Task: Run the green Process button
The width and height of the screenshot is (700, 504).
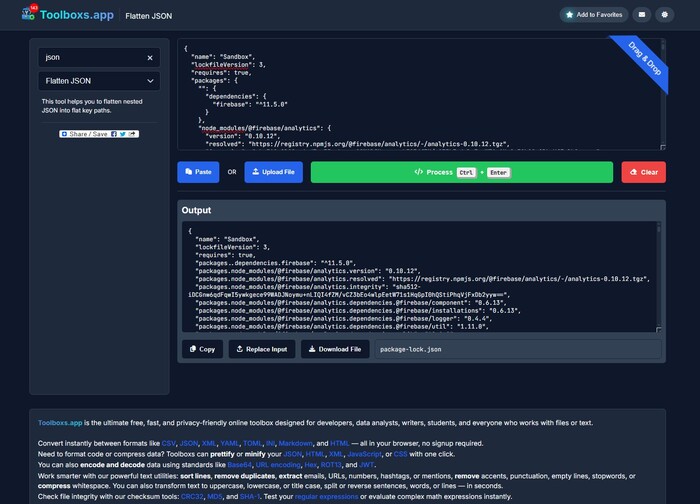Action: tap(462, 172)
